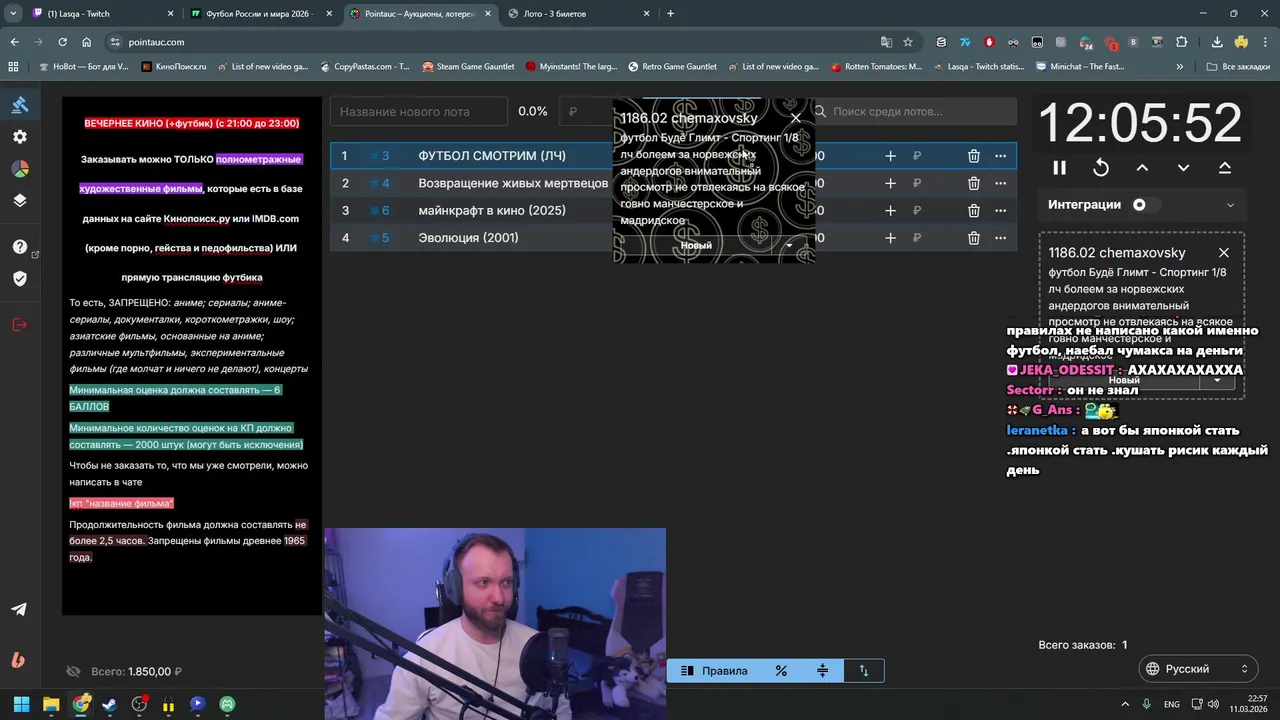Open the Steam Game Gauntlet bookmark
The height and width of the screenshot is (720, 1280).
click(x=468, y=67)
